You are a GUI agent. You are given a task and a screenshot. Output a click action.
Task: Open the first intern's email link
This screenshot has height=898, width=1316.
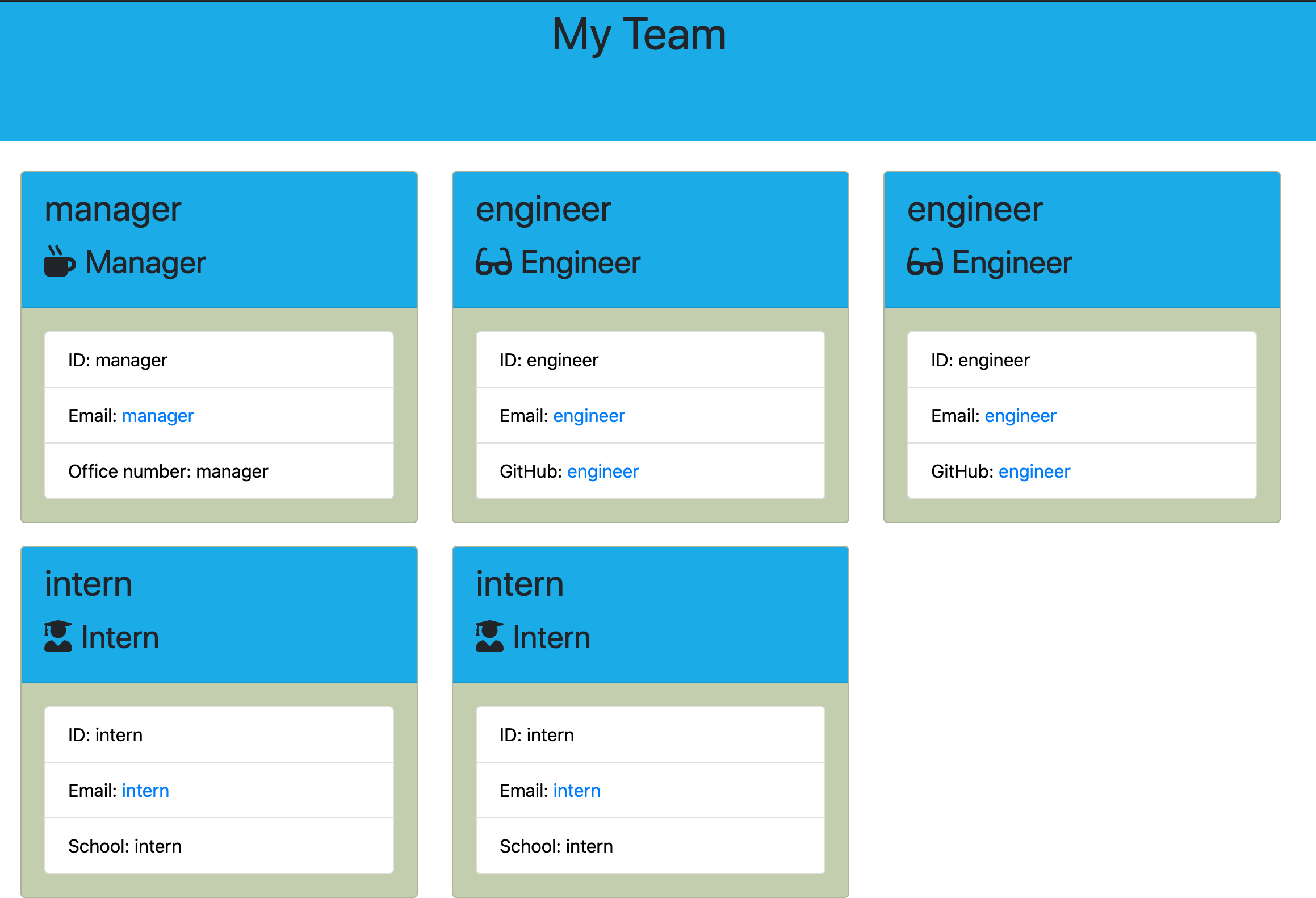pyautogui.click(x=145, y=791)
